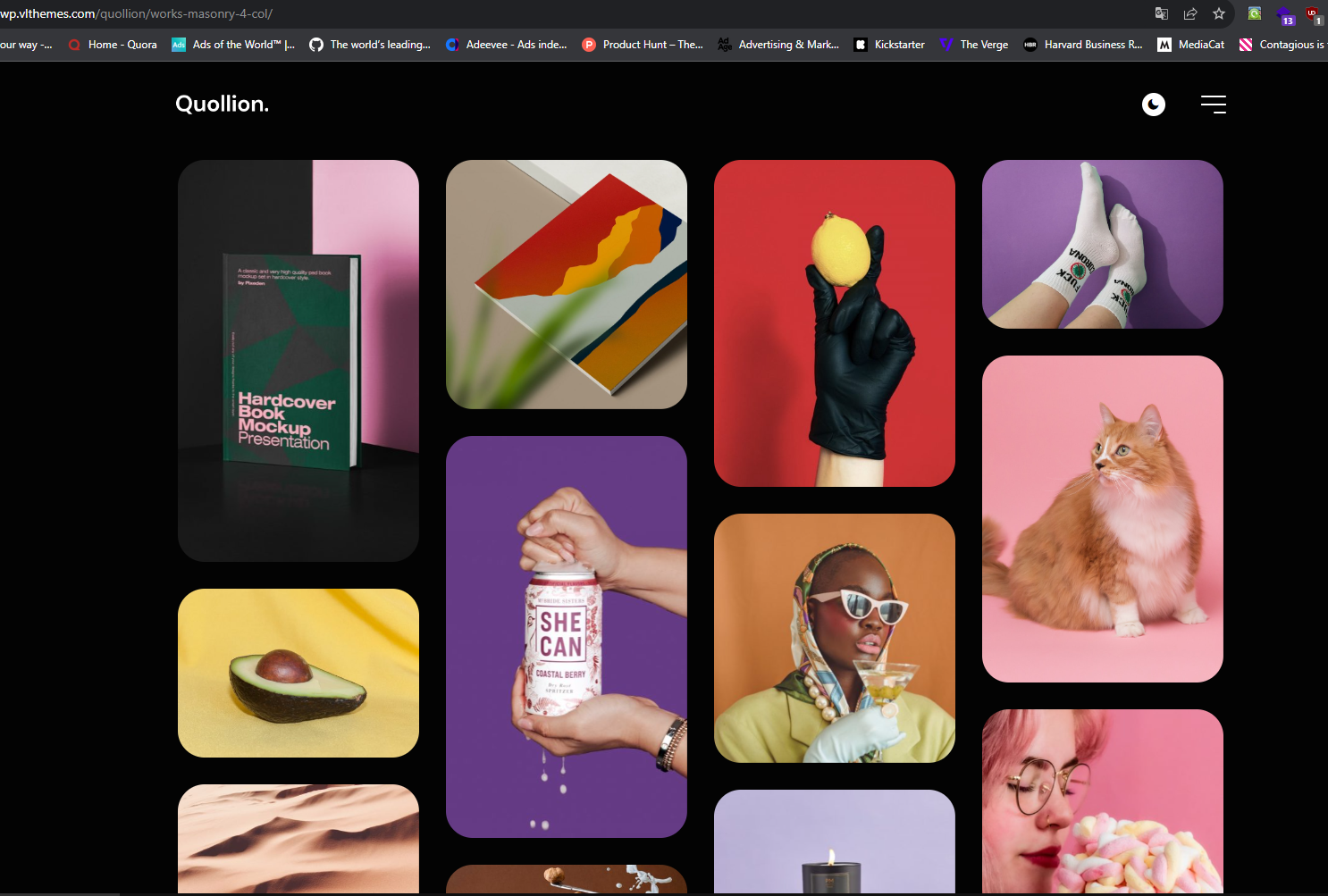Open the woman with sunglasses image
Image resolution: width=1328 pixels, height=896 pixels.
[x=835, y=638]
